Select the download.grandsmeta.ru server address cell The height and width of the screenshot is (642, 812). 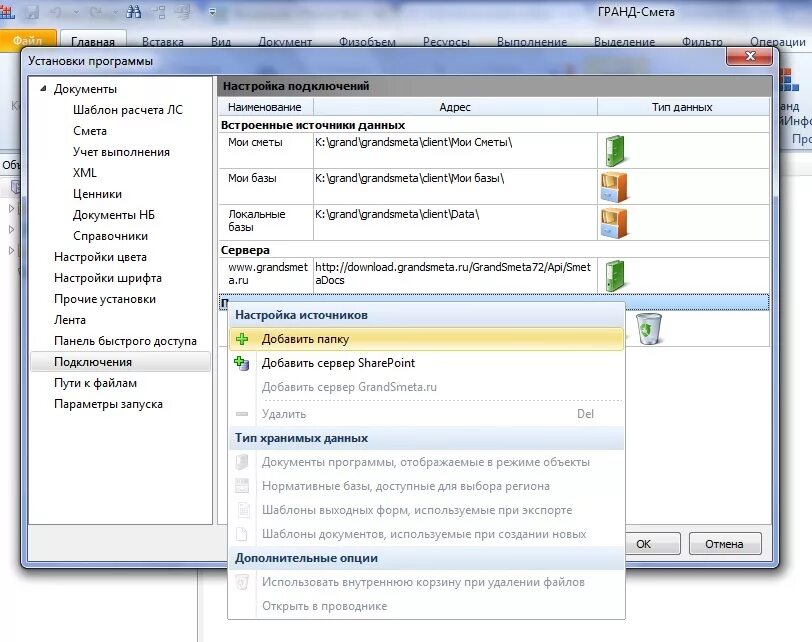point(455,275)
